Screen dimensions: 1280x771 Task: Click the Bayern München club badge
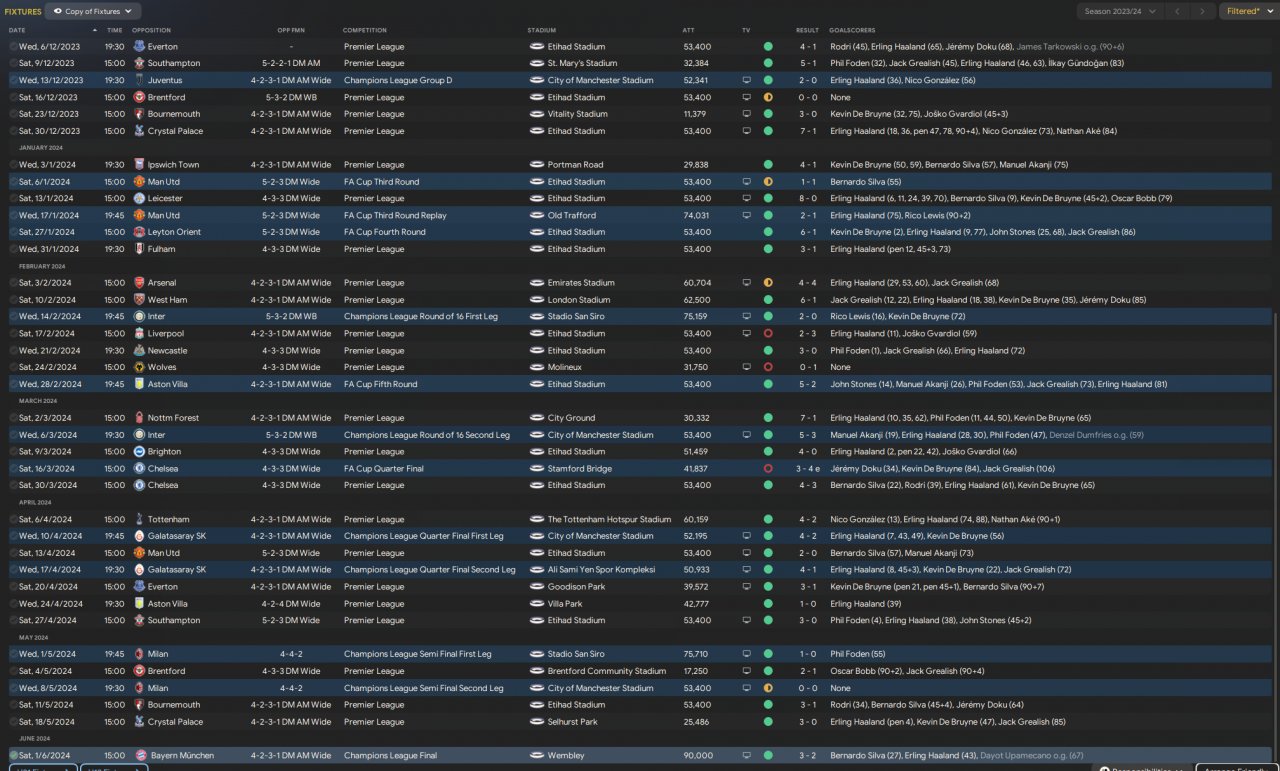pos(139,755)
